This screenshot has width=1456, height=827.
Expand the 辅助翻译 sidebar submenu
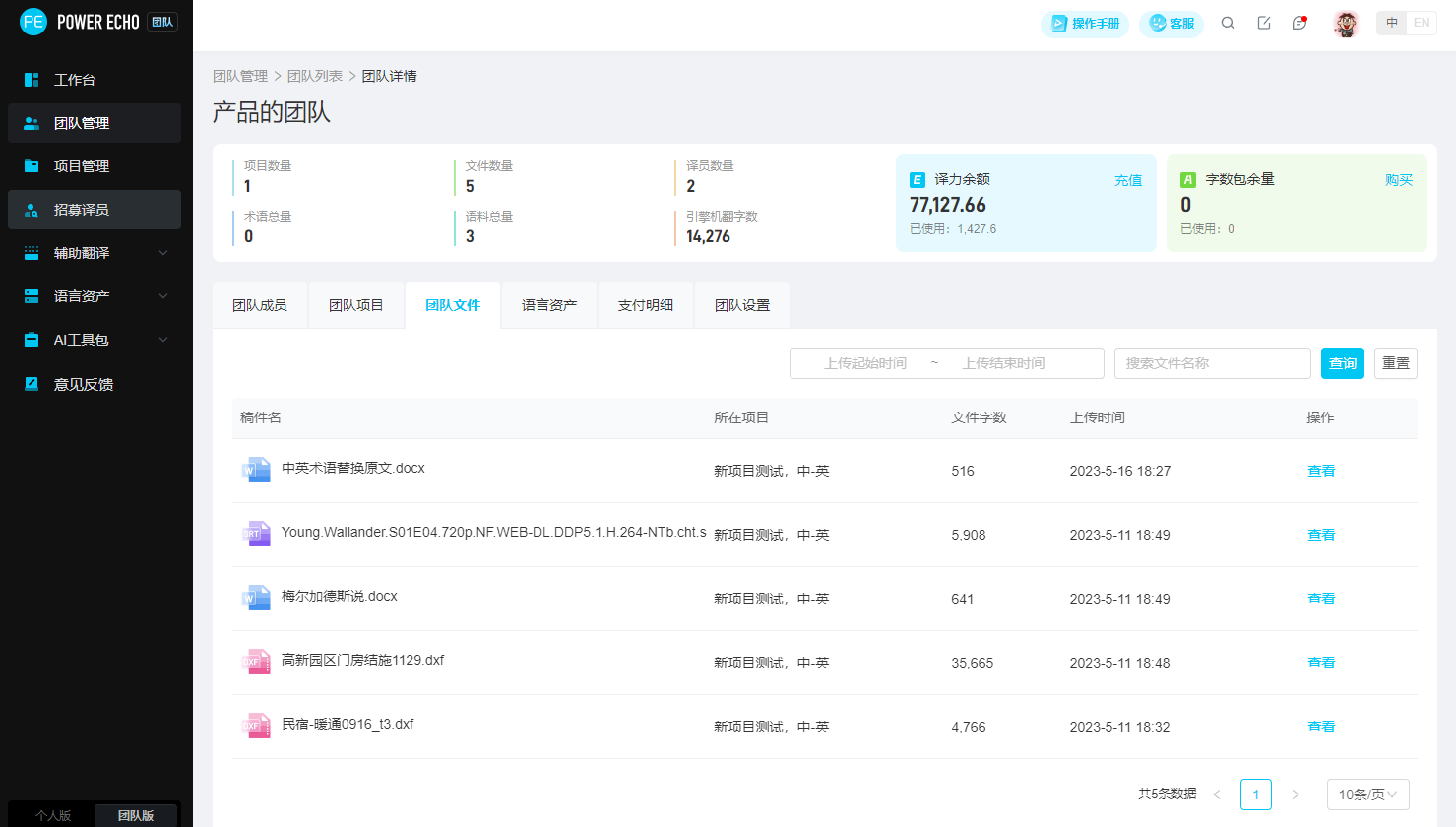coord(163,253)
